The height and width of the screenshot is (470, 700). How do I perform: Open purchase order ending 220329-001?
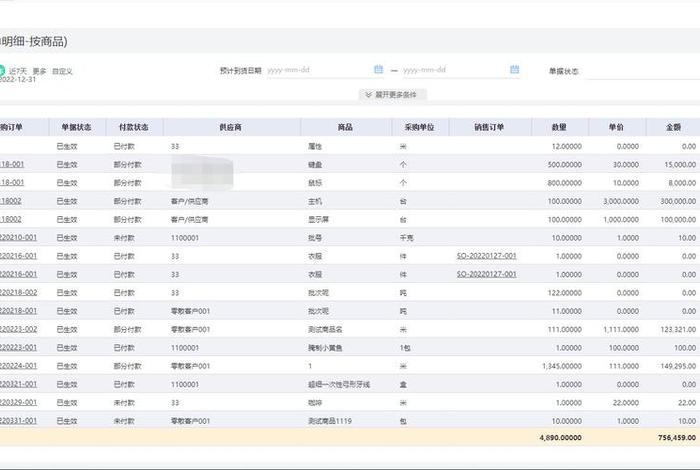coord(18,402)
